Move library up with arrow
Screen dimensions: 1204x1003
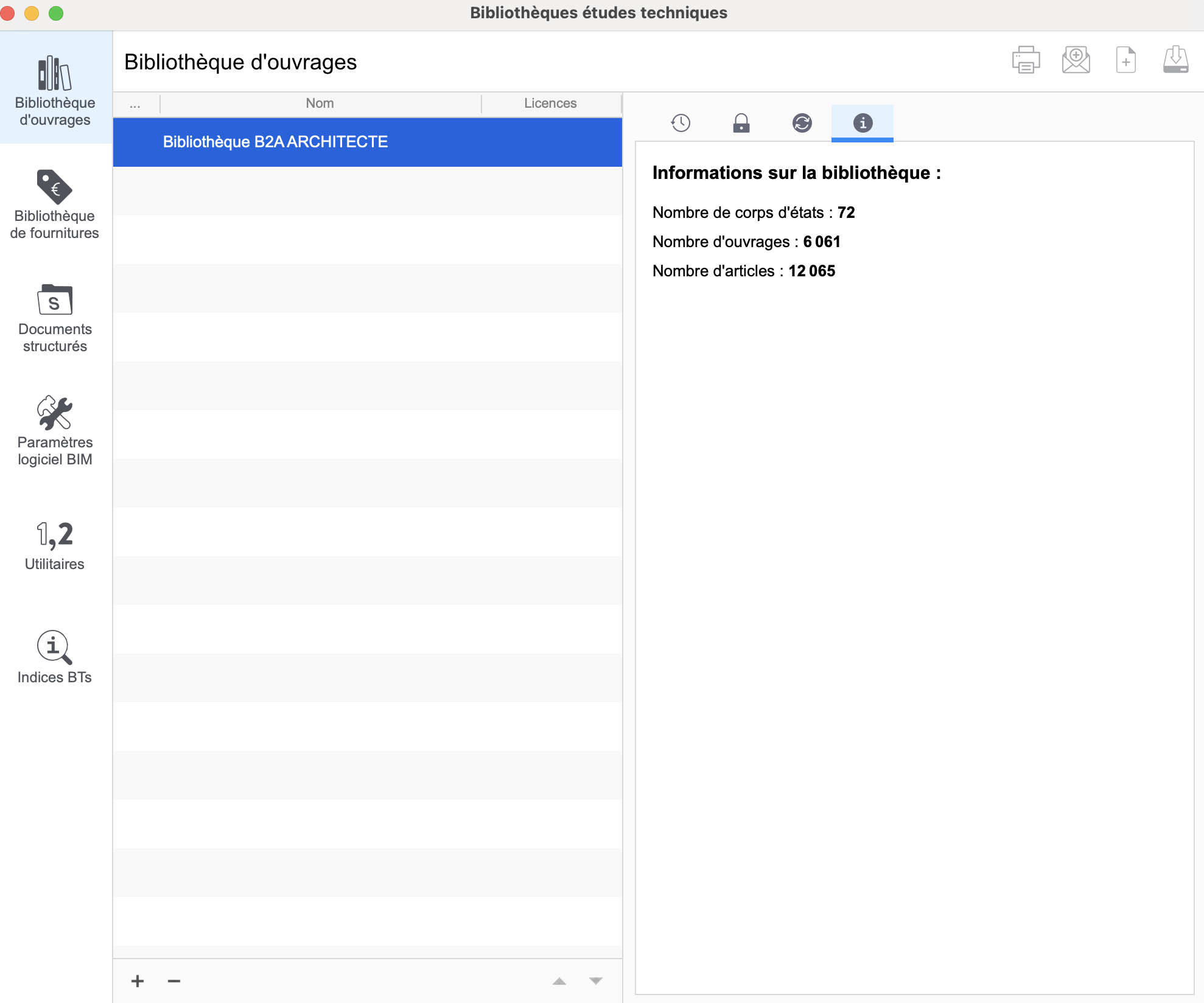coord(559,980)
